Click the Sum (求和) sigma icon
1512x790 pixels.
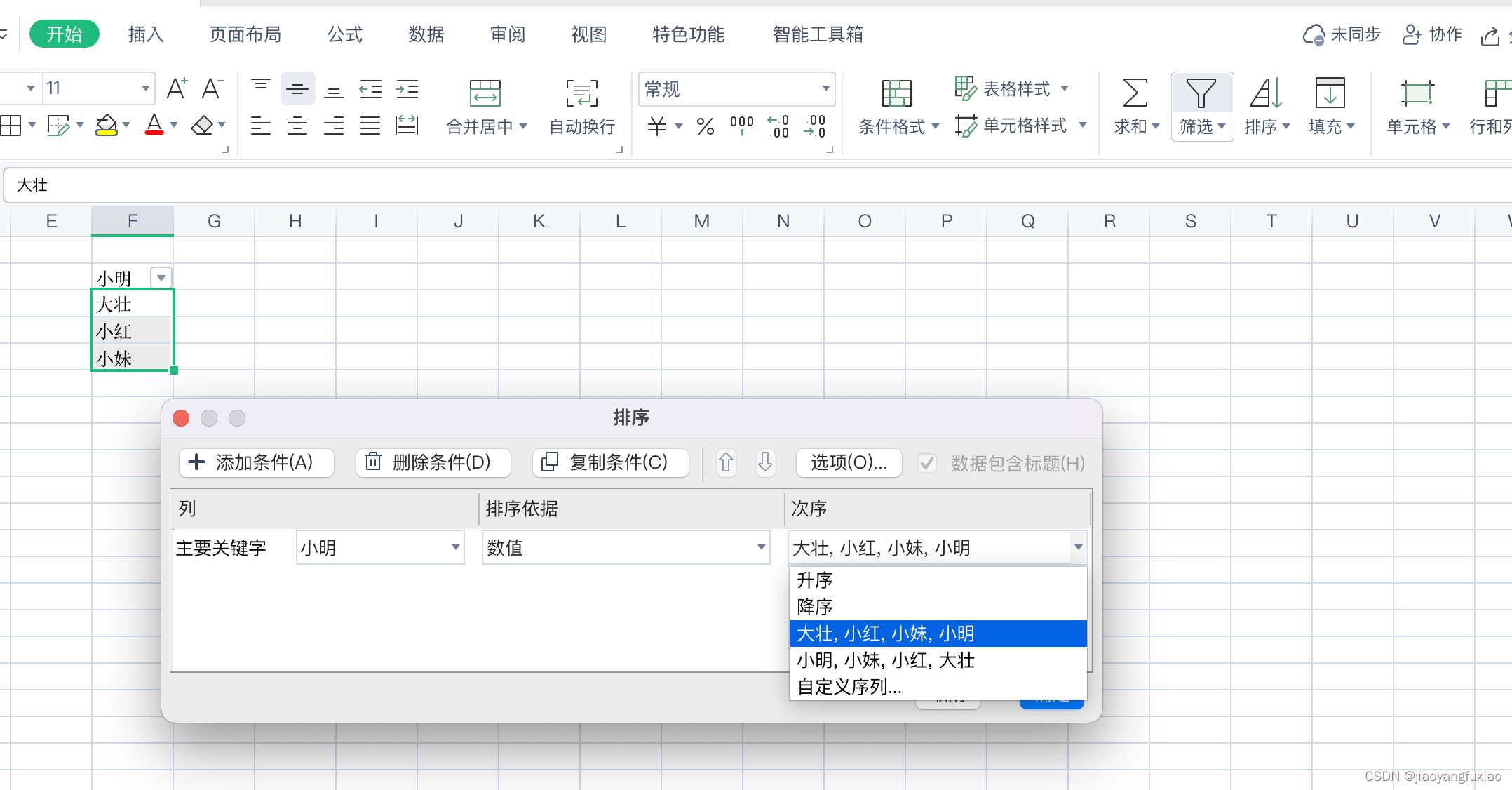pos(1135,93)
